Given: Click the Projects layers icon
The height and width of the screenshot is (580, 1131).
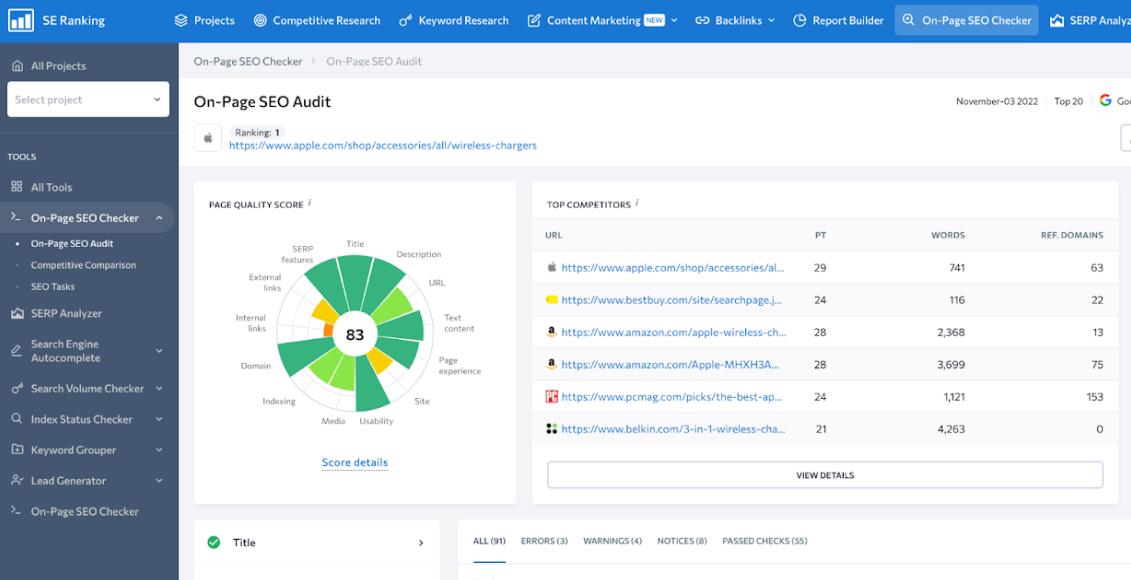Looking at the screenshot, I should coord(181,20).
